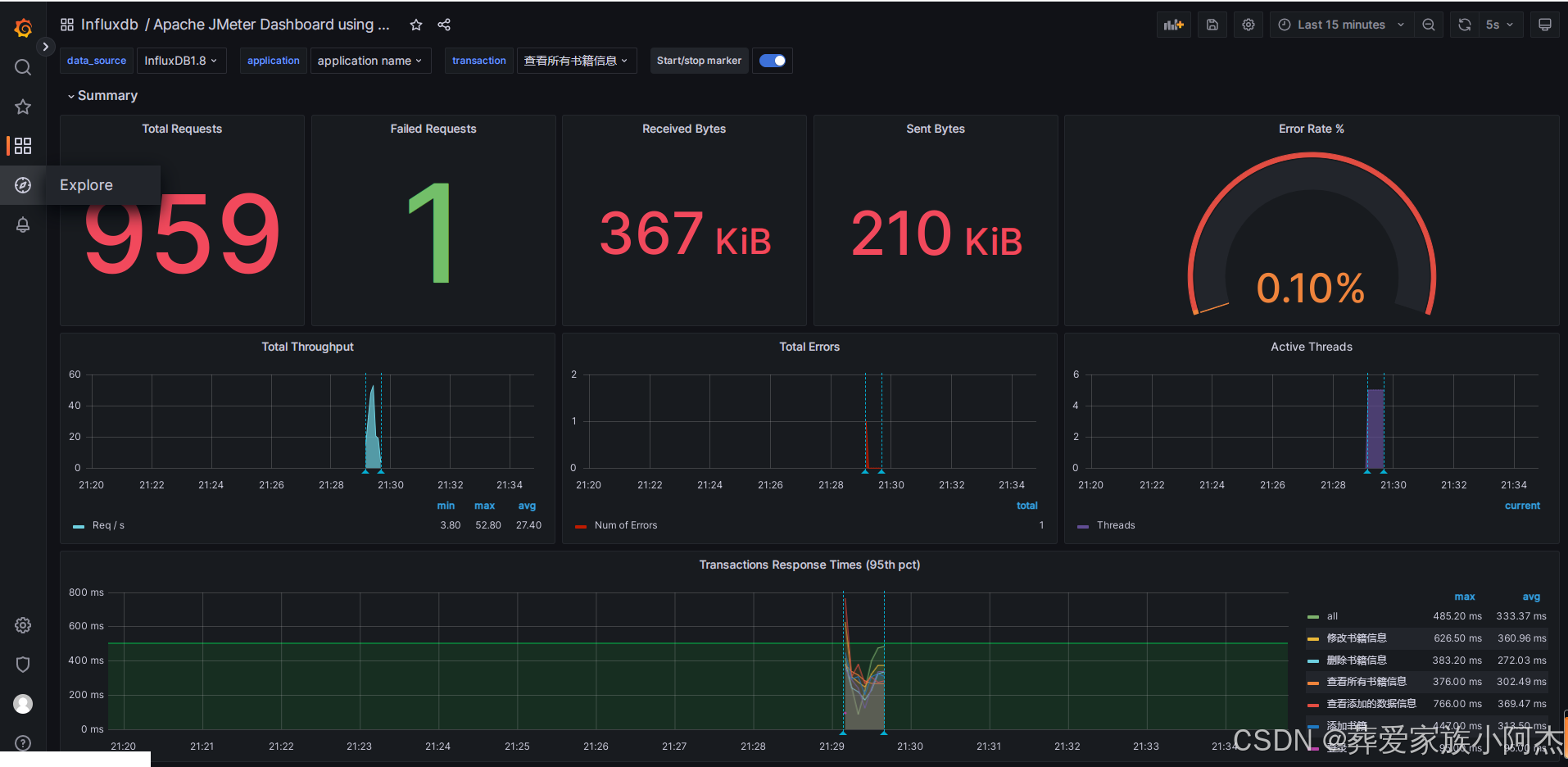Click the Num of Errors legend label
This screenshot has width=1568, height=767.
[x=626, y=525]
